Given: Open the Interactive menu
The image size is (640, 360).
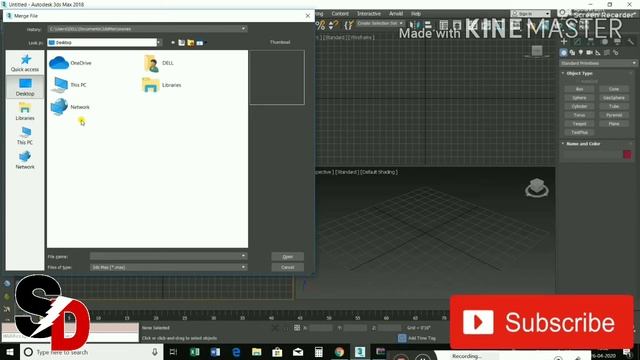Looking at the screenshot, I should (369, 13).
